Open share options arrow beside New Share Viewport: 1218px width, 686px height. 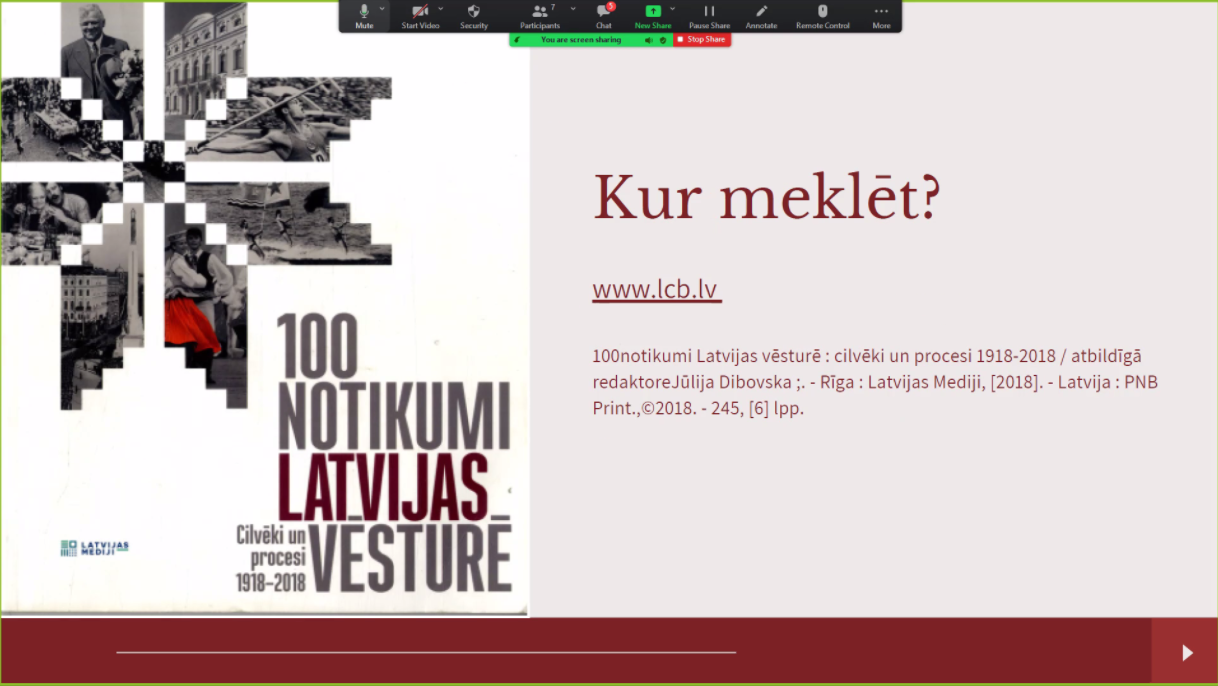tap(672, 8)
